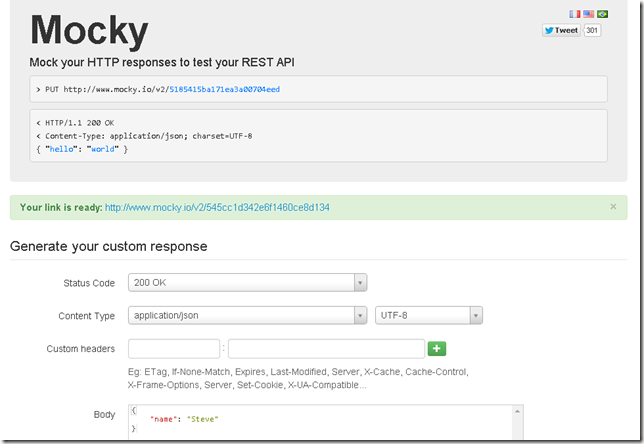Click the custom header name field

coord(174,349)
